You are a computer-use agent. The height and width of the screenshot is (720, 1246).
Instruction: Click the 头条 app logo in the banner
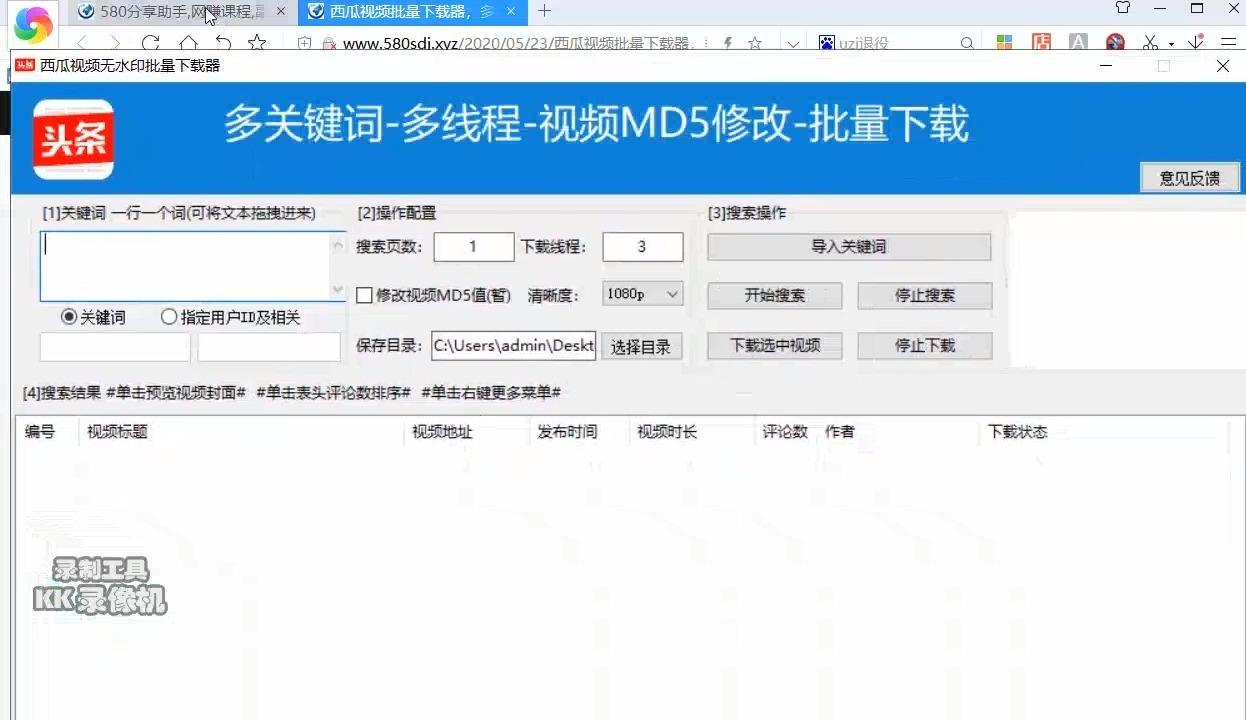coord(73,139)
